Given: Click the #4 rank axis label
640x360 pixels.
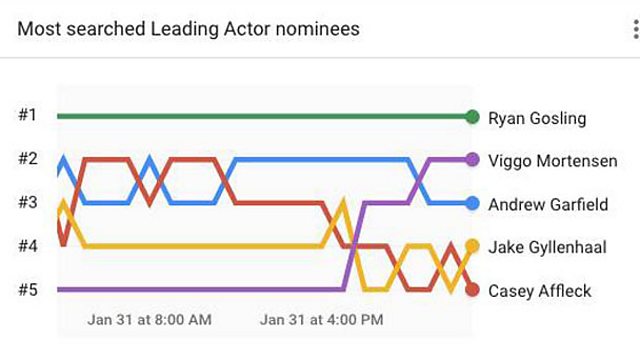Looking at the screenshot, I should coord(28,246).
